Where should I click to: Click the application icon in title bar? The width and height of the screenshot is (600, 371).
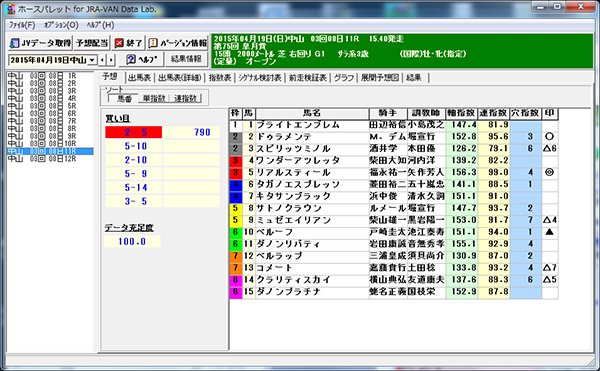point(11,8)
